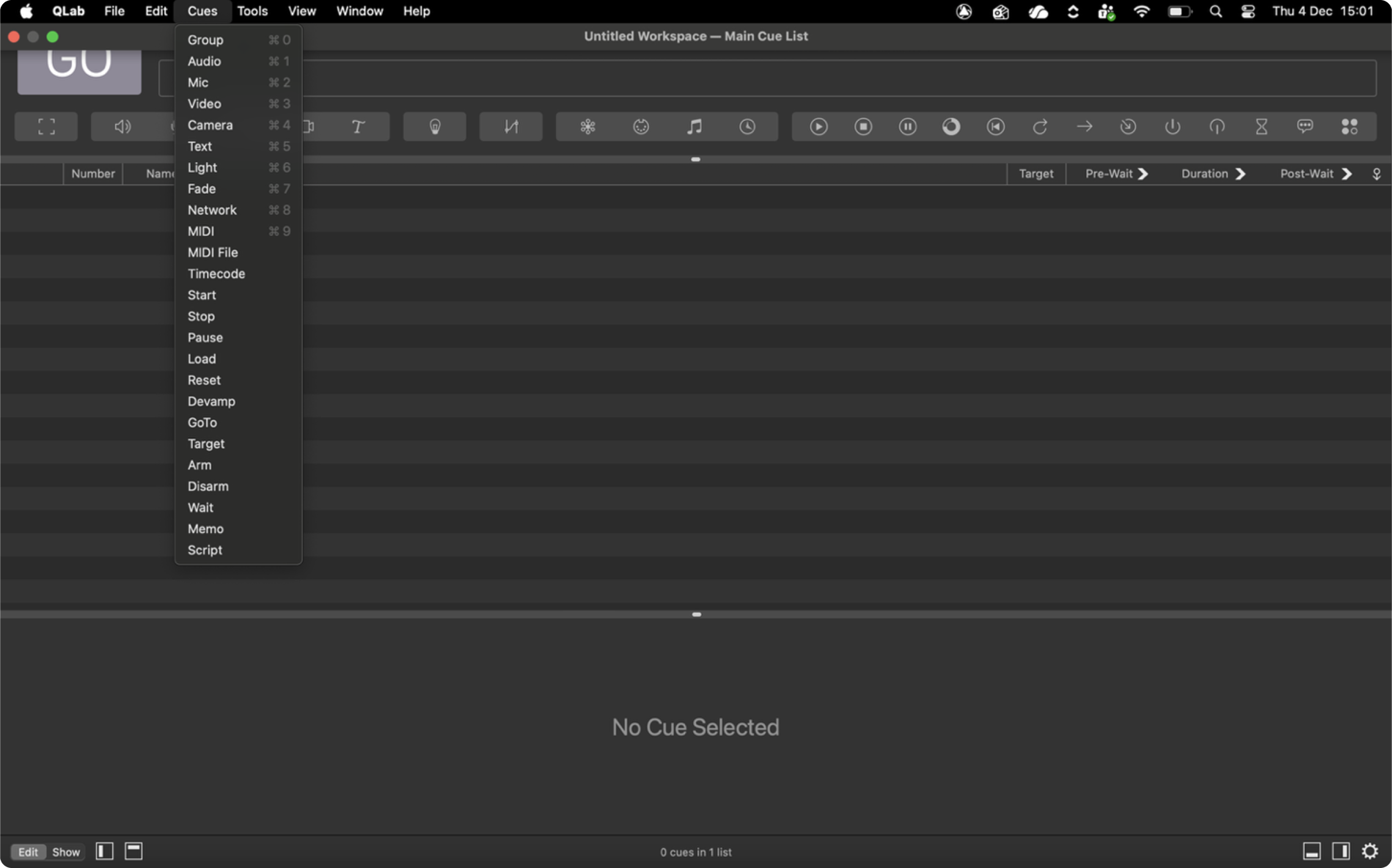Click the MIDI File music note icon

(694, 127)
